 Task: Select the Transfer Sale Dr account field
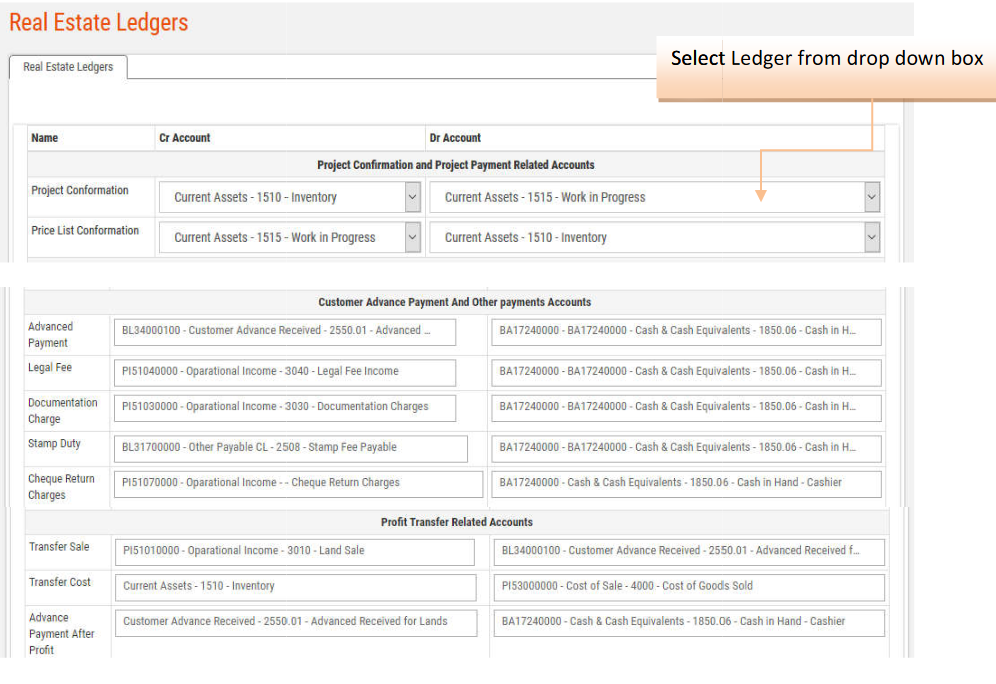(x=689, y=551)
